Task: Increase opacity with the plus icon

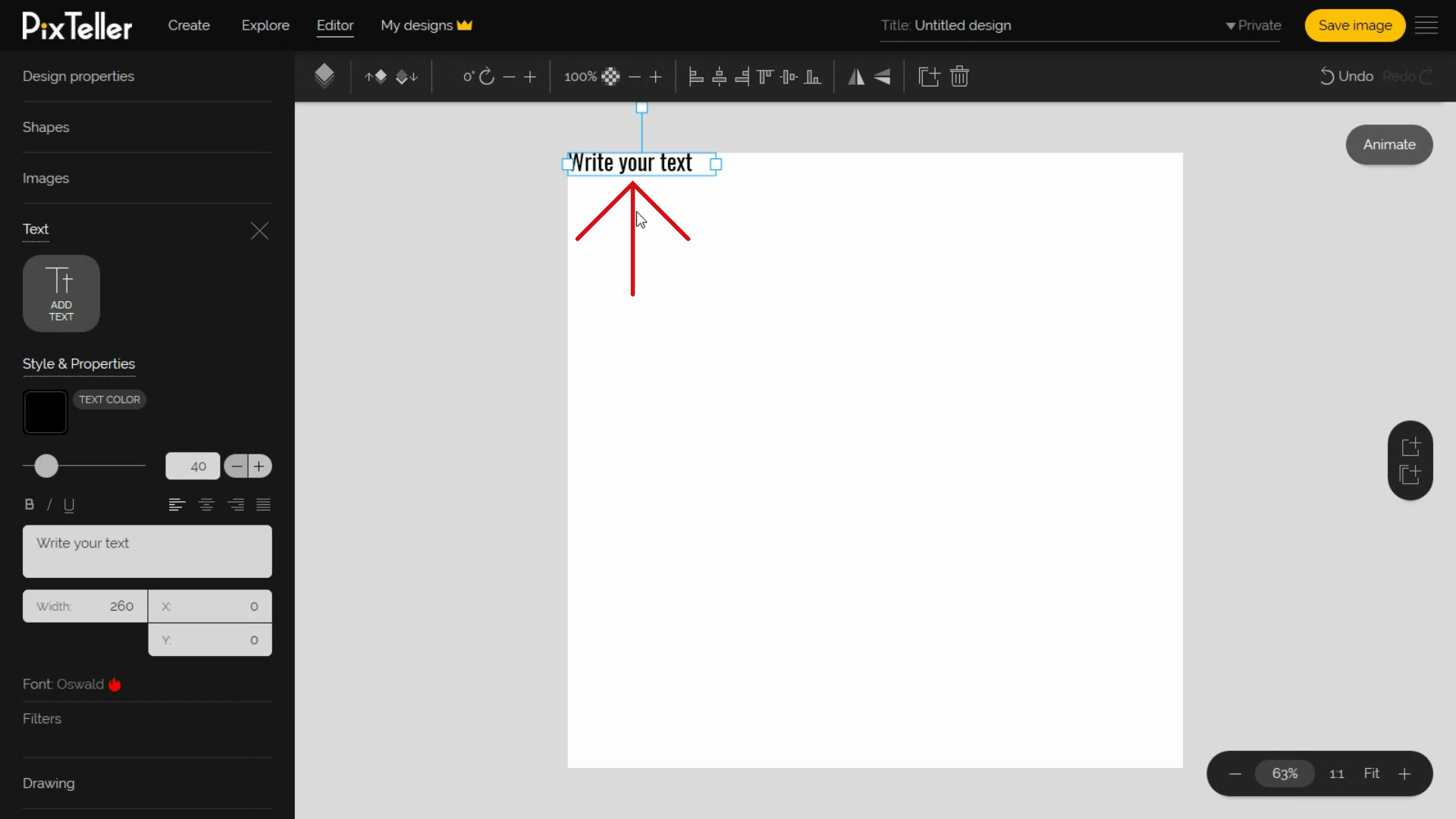Action: click(656, 77)
